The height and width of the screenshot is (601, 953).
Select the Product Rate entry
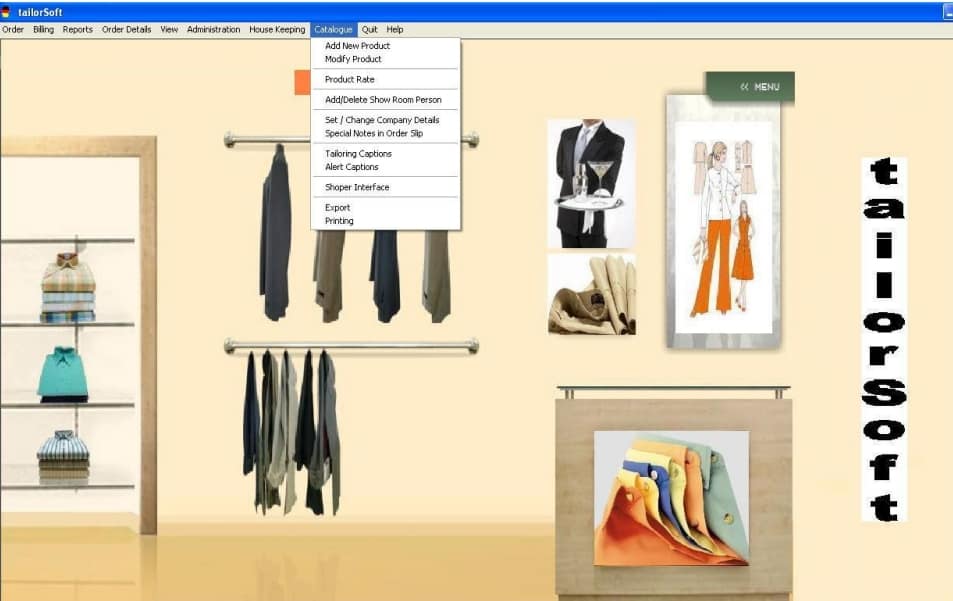point(349,80)
